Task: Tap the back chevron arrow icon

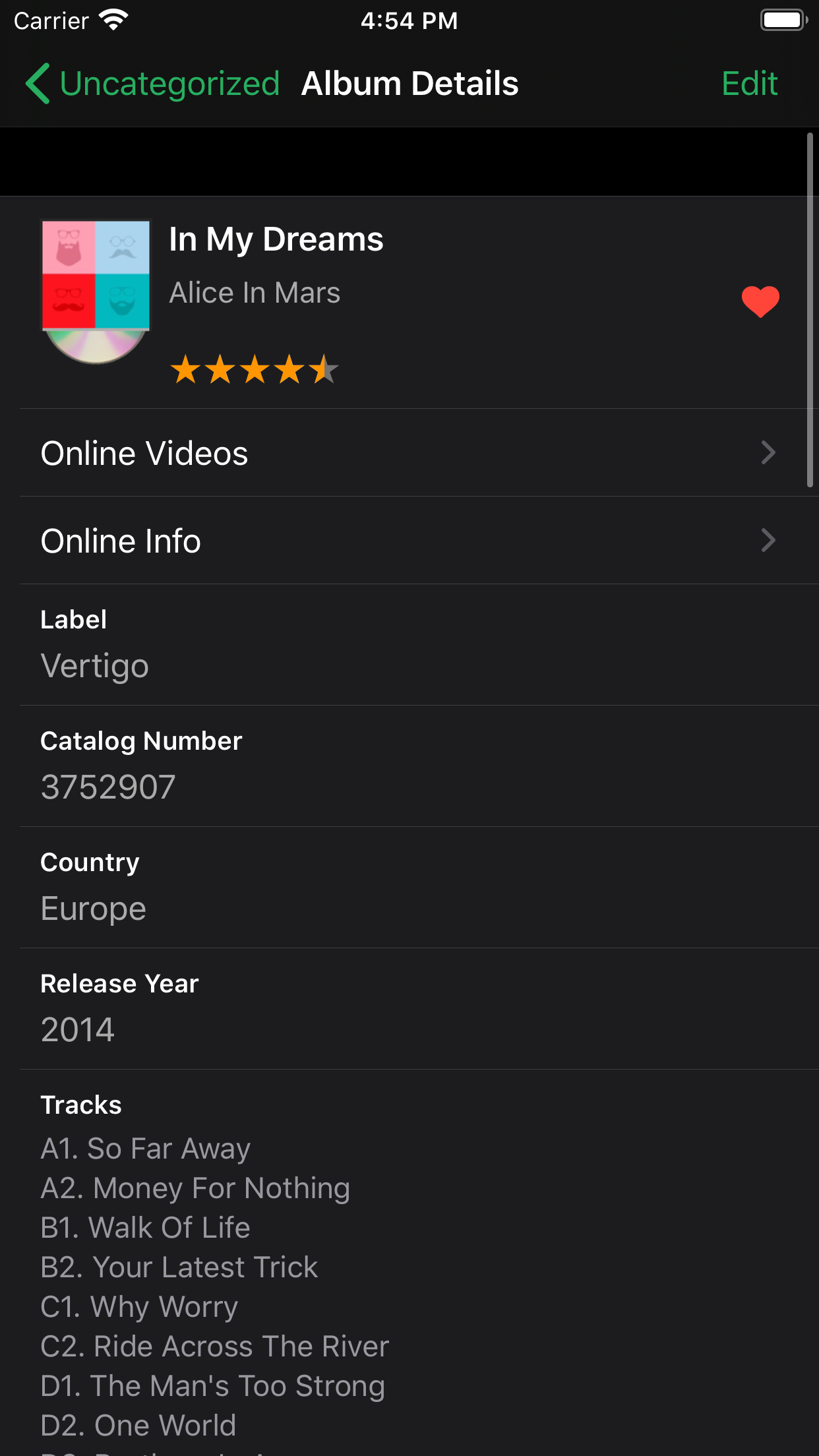Action: (x=38, y=84)
